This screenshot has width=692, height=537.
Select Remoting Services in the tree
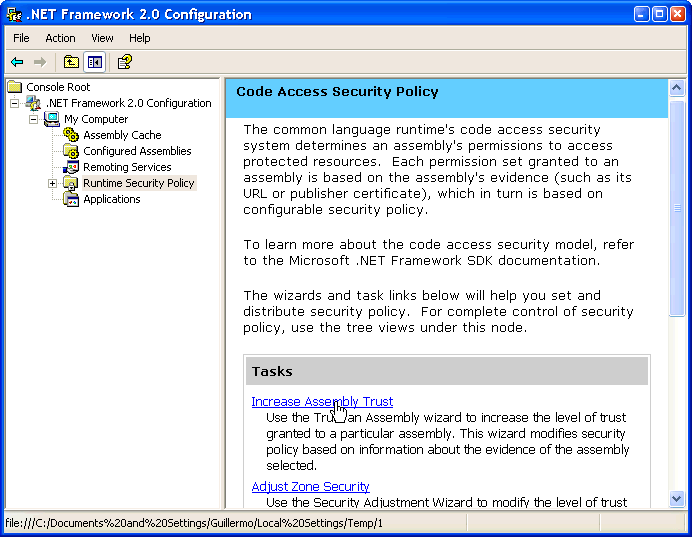pos(127,167)
